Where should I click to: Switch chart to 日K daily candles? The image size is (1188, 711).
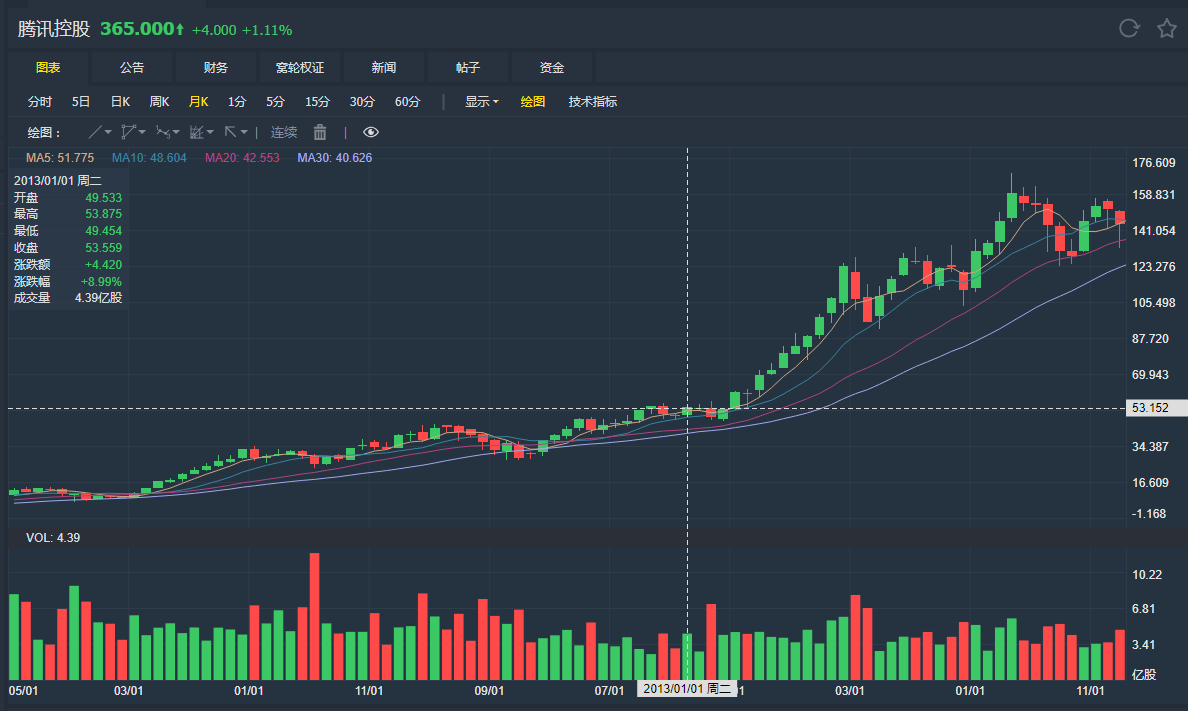pos(120,101)
